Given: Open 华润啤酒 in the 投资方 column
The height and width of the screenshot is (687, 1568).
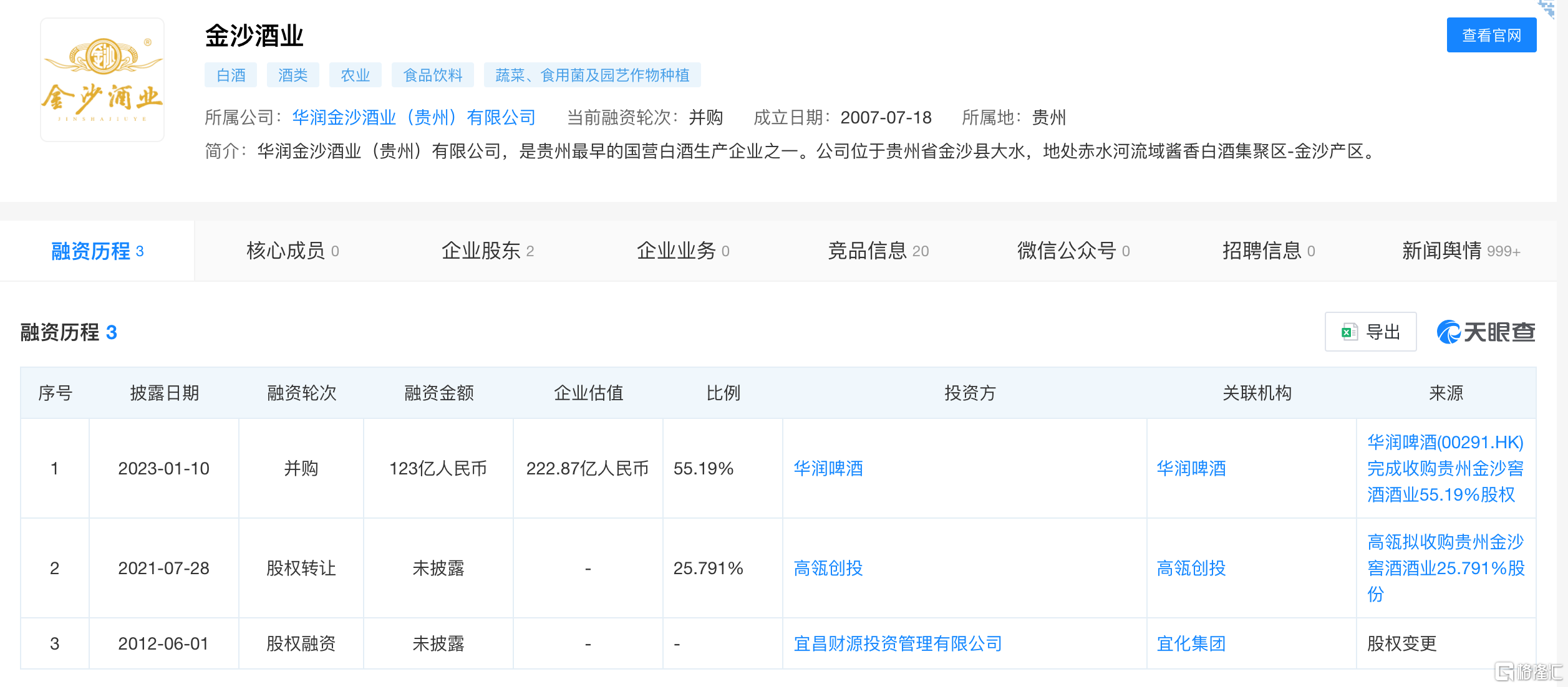Looking at the screenshot, I should tap(828, 468).
